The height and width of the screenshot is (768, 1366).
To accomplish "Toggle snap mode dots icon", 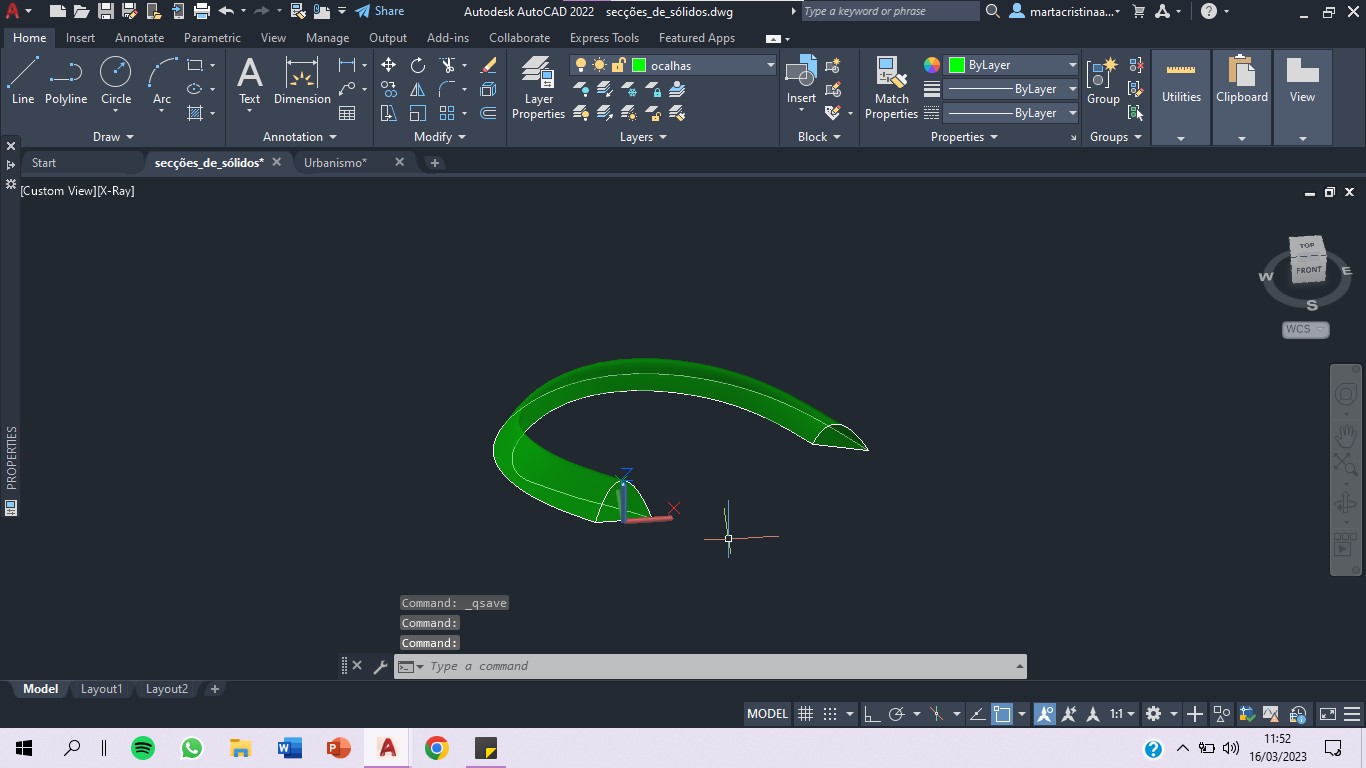I will pyautogui.click(x=830, y=714).
